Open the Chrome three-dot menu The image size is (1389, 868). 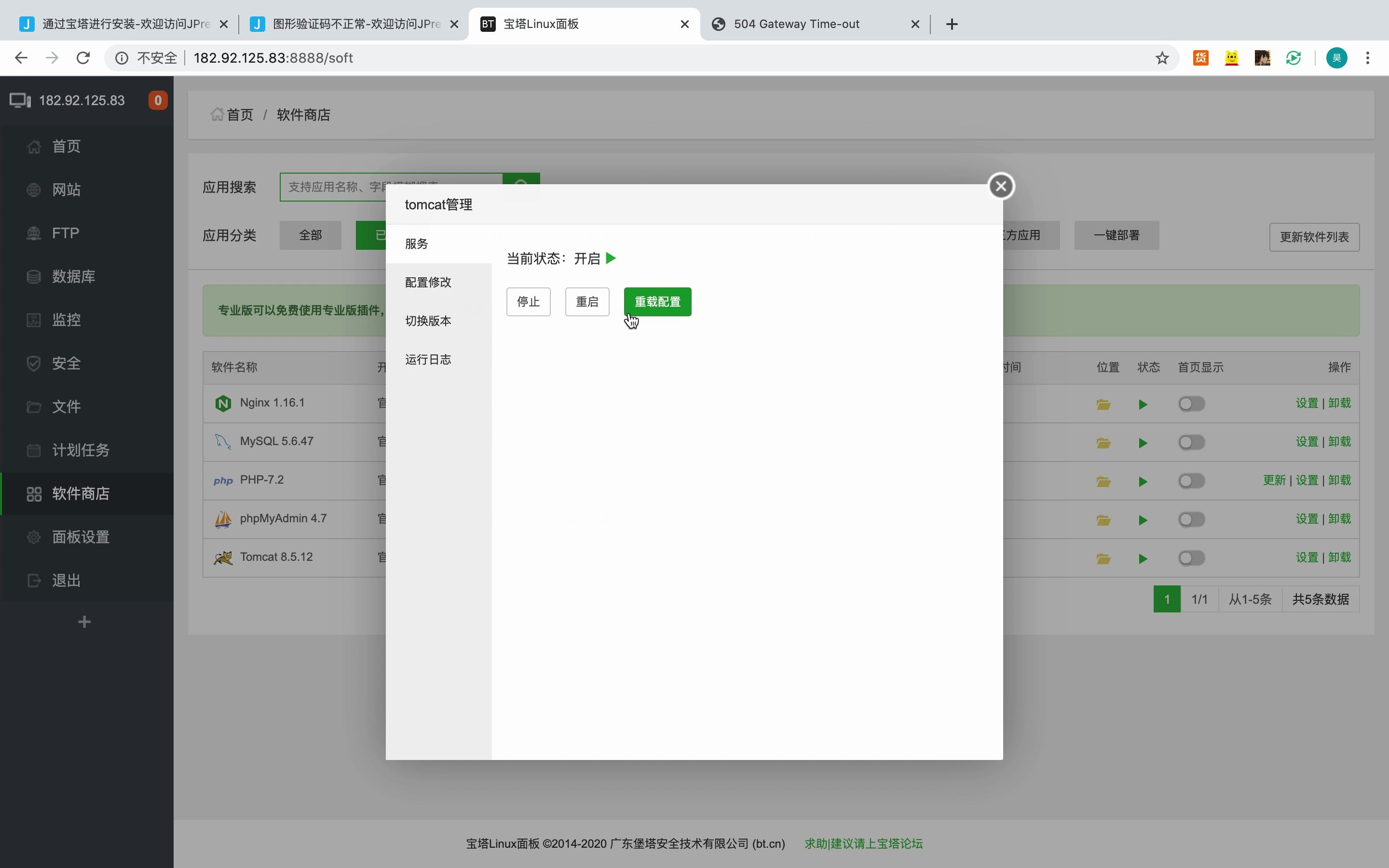coord(1368,58)
